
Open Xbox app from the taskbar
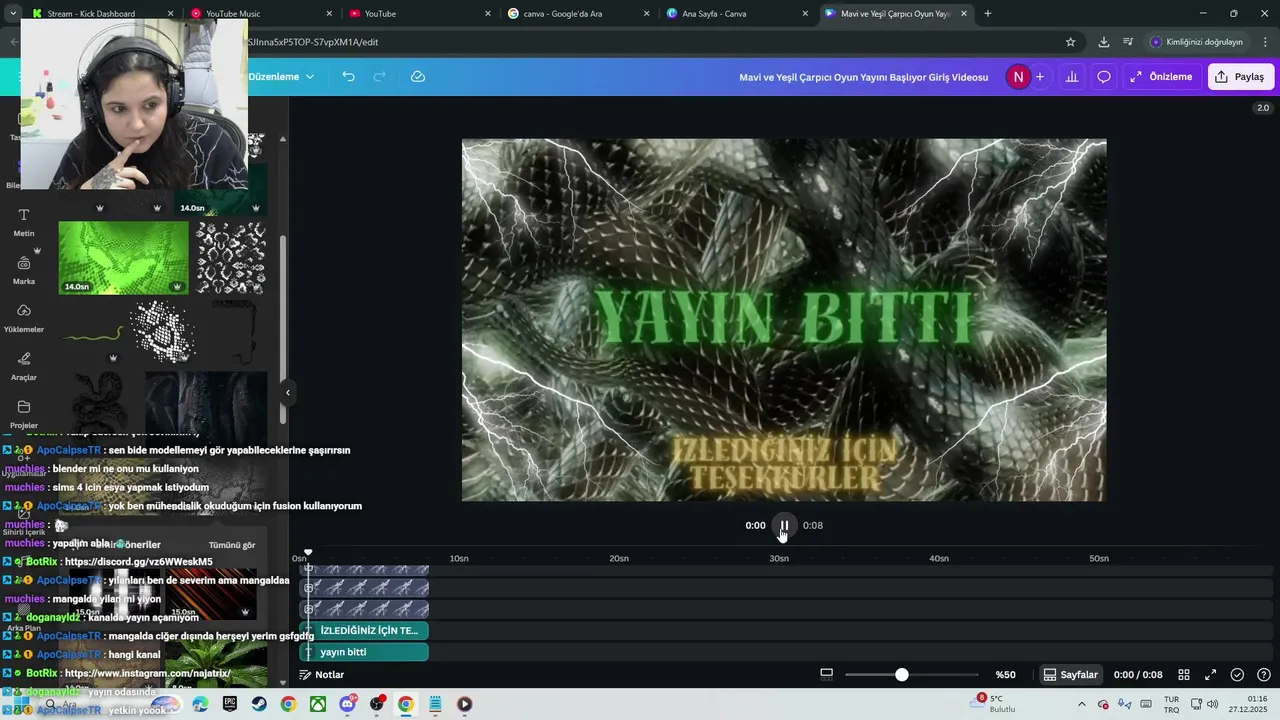pyautogui.click(x=318, y=704)
